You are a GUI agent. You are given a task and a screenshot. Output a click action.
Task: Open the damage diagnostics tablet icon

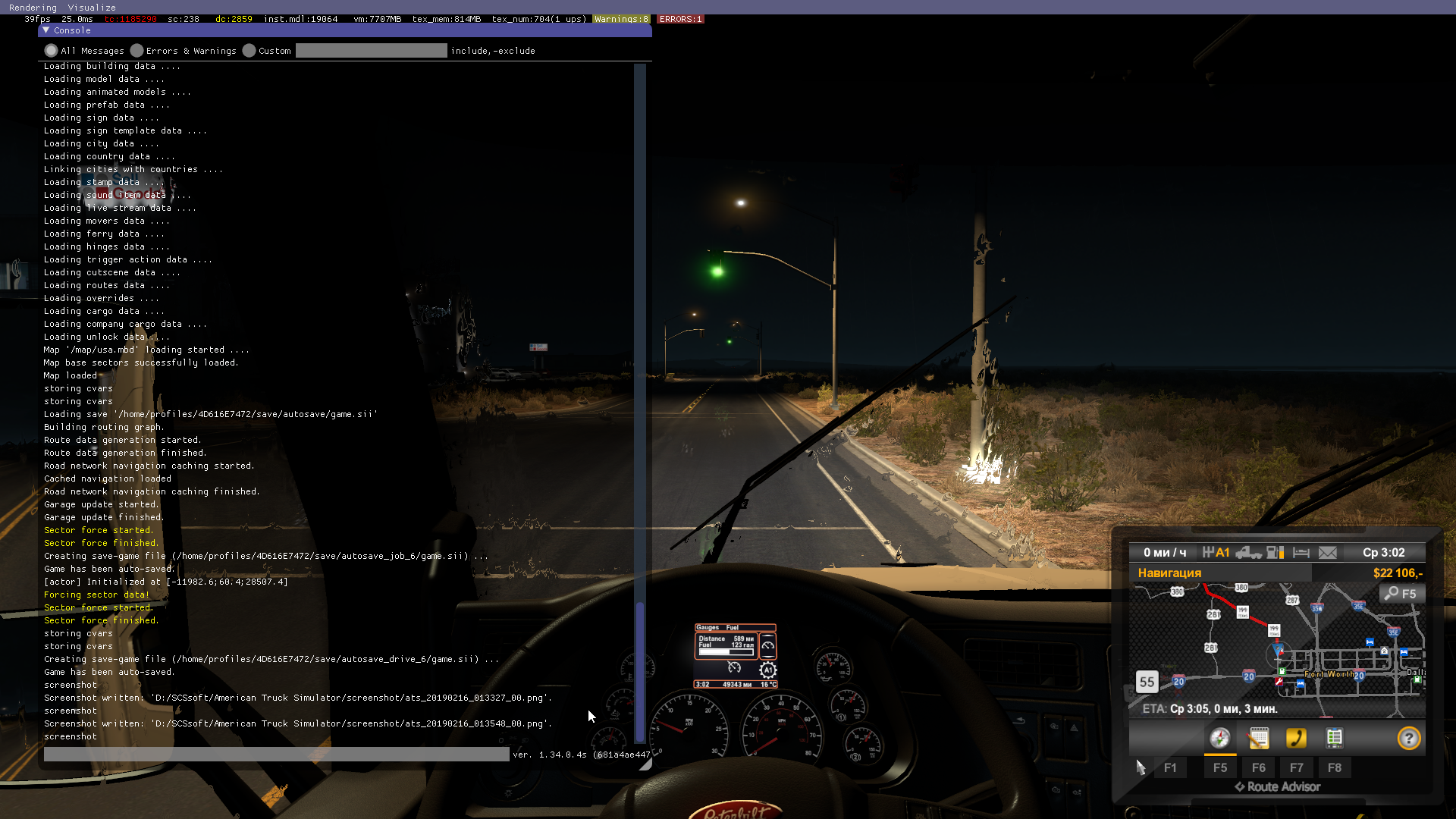(1334, 738)
